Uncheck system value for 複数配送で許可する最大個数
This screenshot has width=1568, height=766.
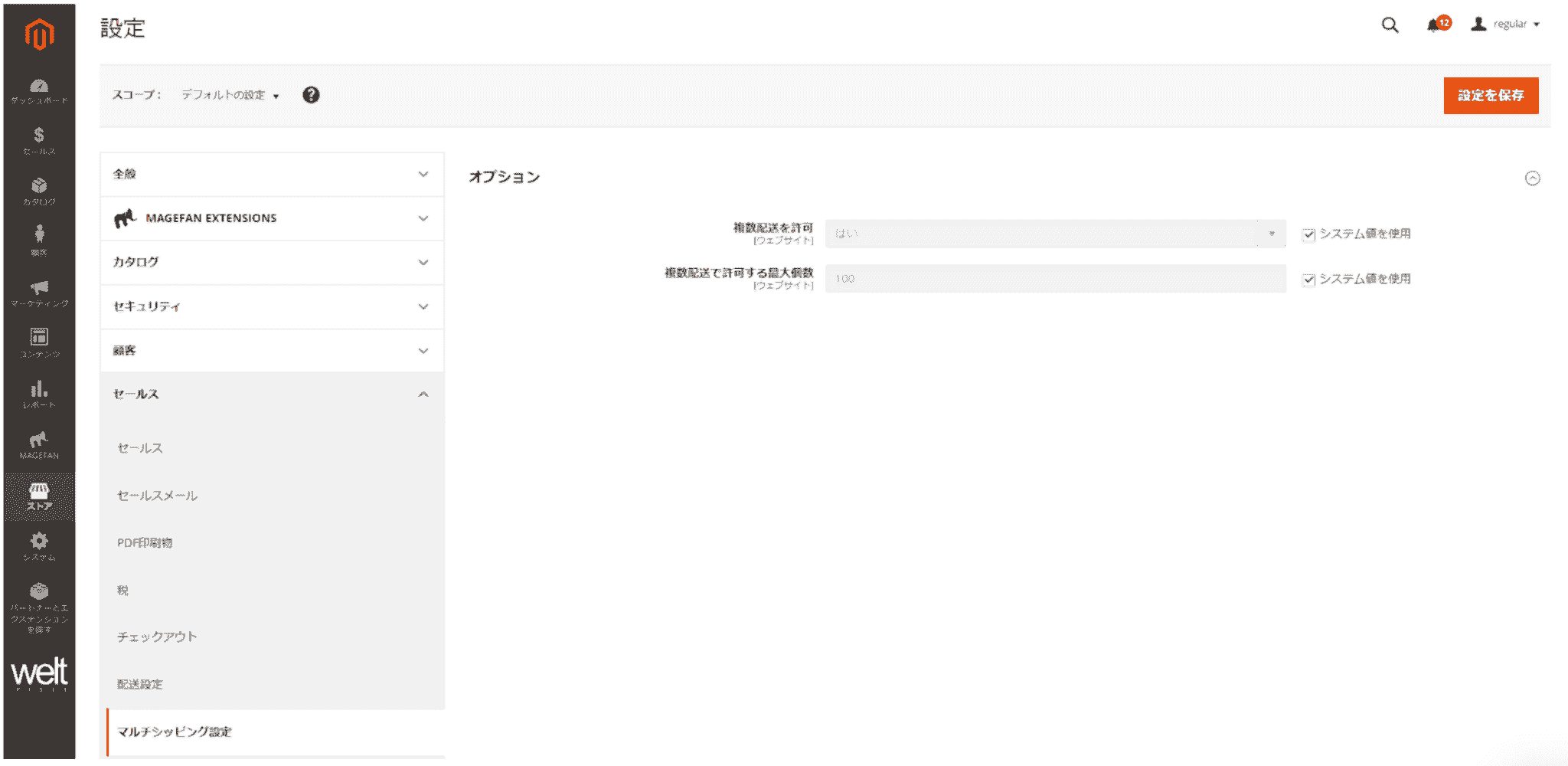pos(1308,280)
